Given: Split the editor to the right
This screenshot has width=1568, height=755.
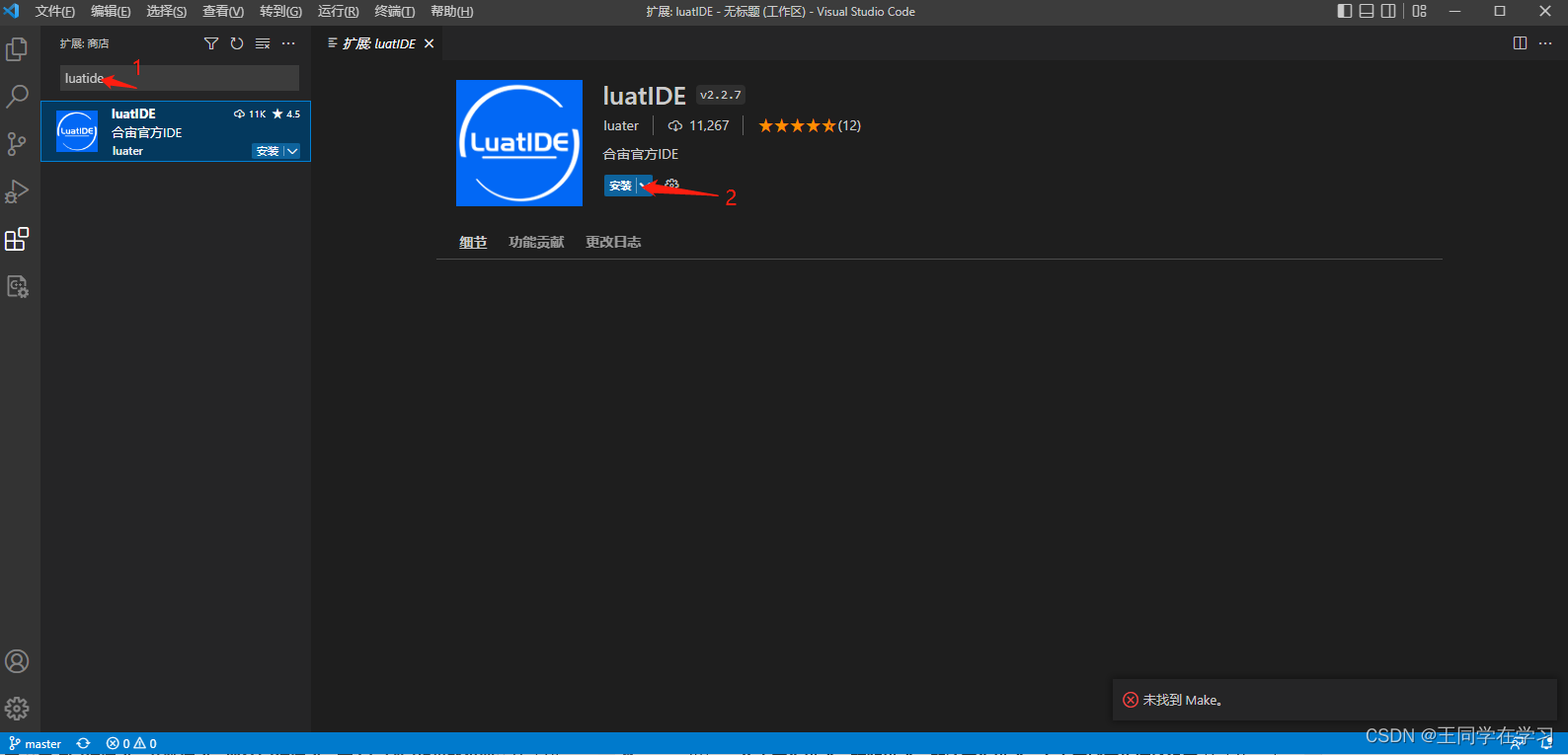Looking at the screenshot, I should coord(1520,43).
